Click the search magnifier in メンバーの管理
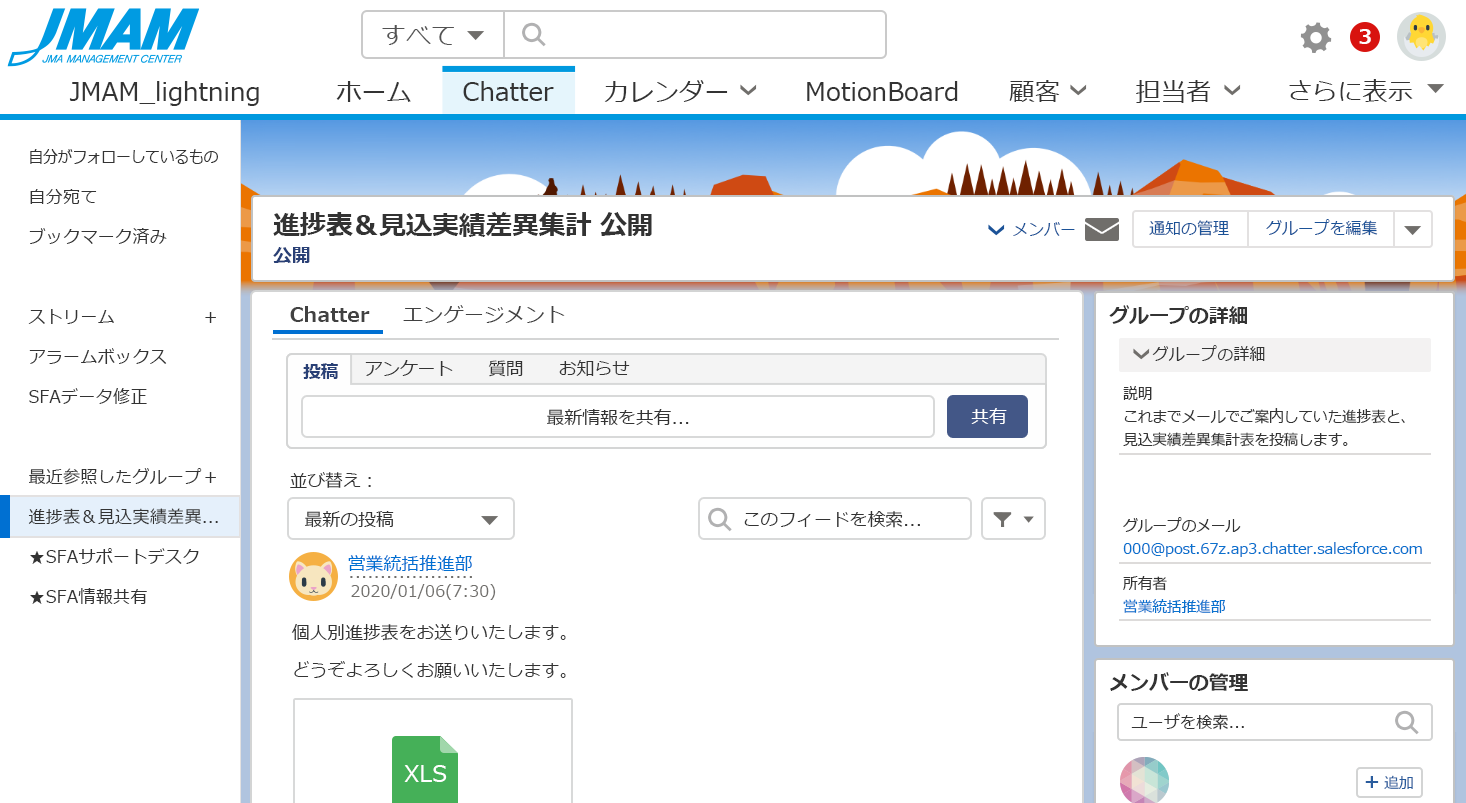Viewport: 1466px width, 803px height. click(1406, 722)
